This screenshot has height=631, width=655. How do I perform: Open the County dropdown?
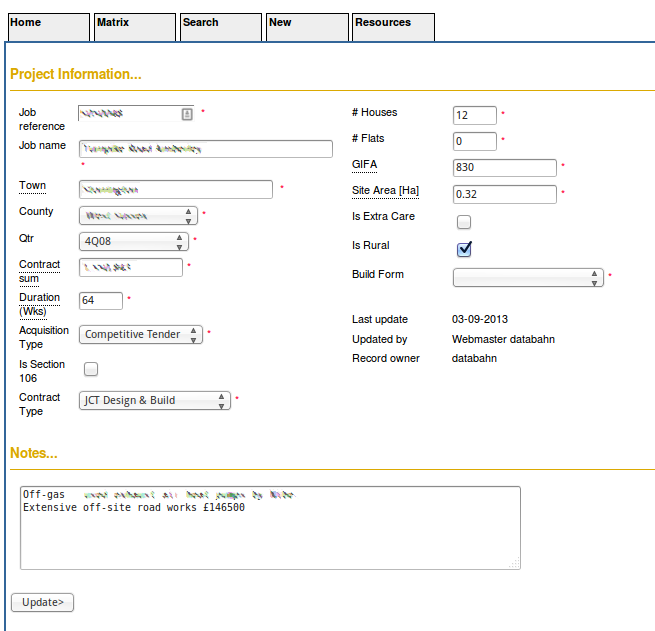[138, 216]
